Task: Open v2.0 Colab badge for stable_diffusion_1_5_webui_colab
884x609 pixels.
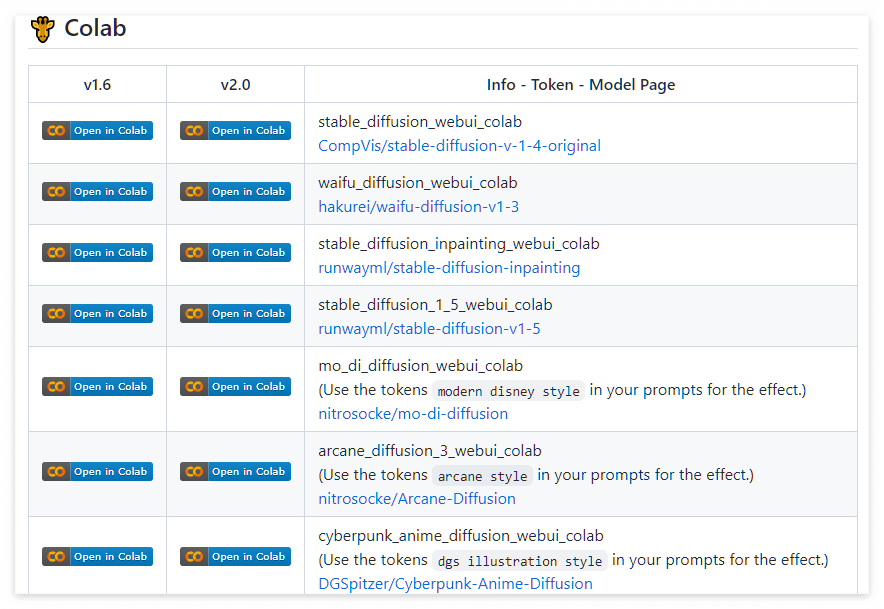Action: [x=235, y=313]
